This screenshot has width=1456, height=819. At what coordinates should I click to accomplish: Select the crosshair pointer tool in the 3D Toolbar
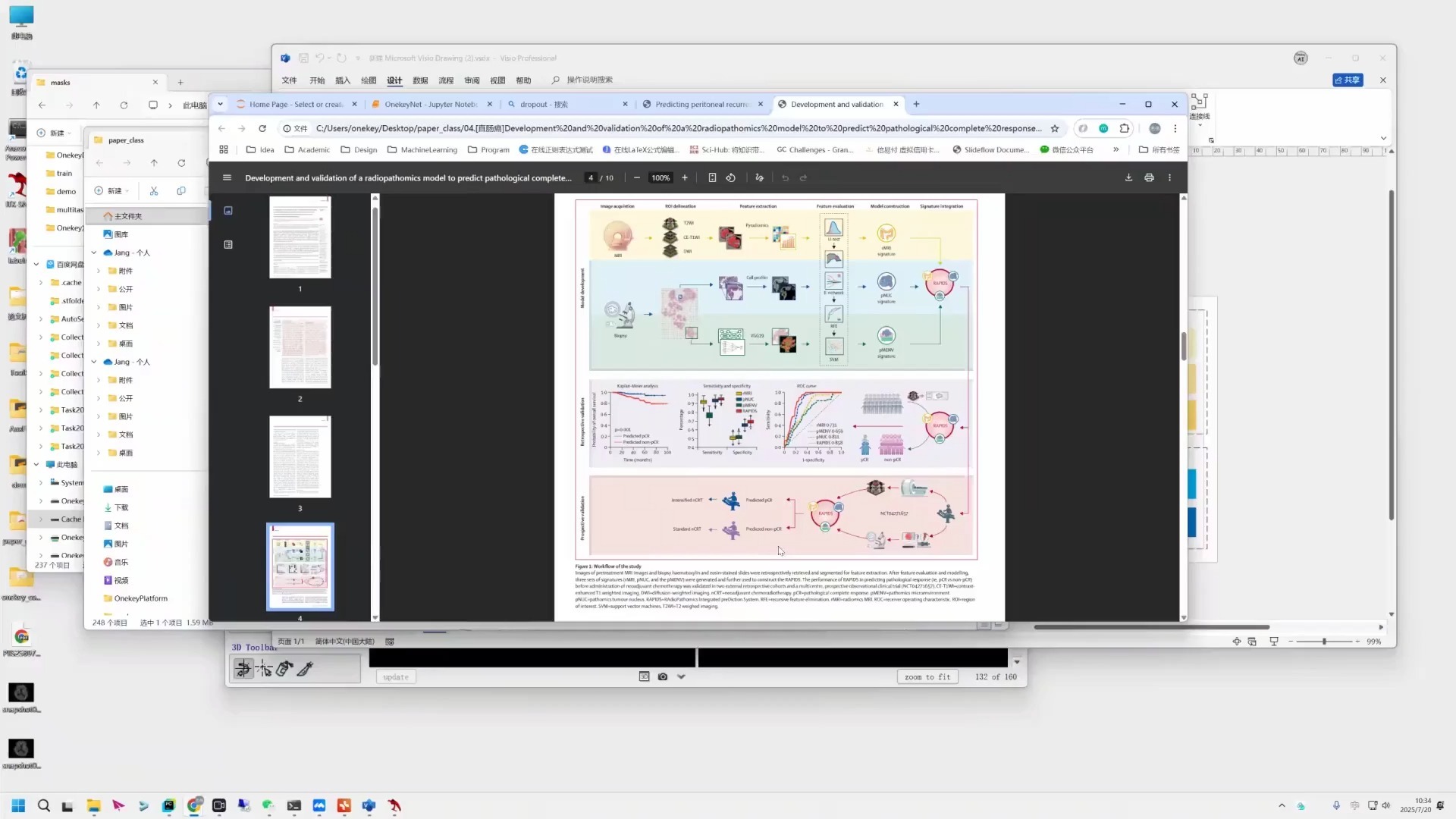coord(264,668)
